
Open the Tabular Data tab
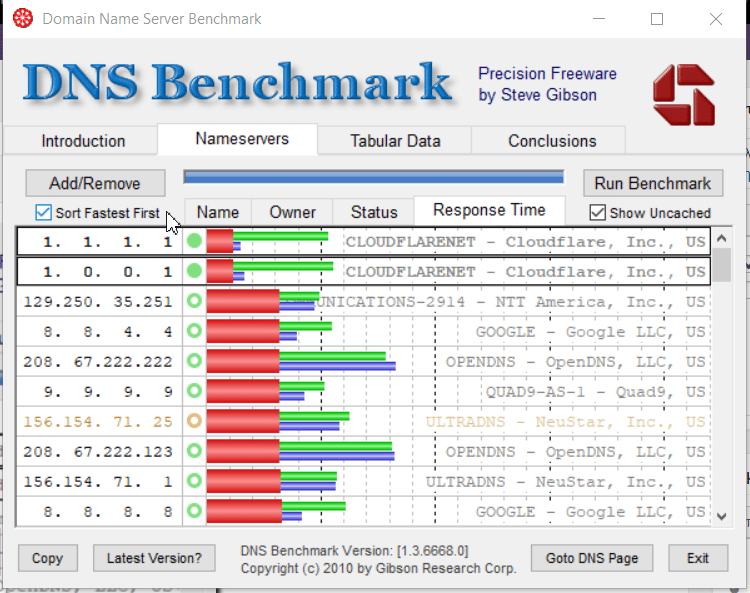pos(395,141)
